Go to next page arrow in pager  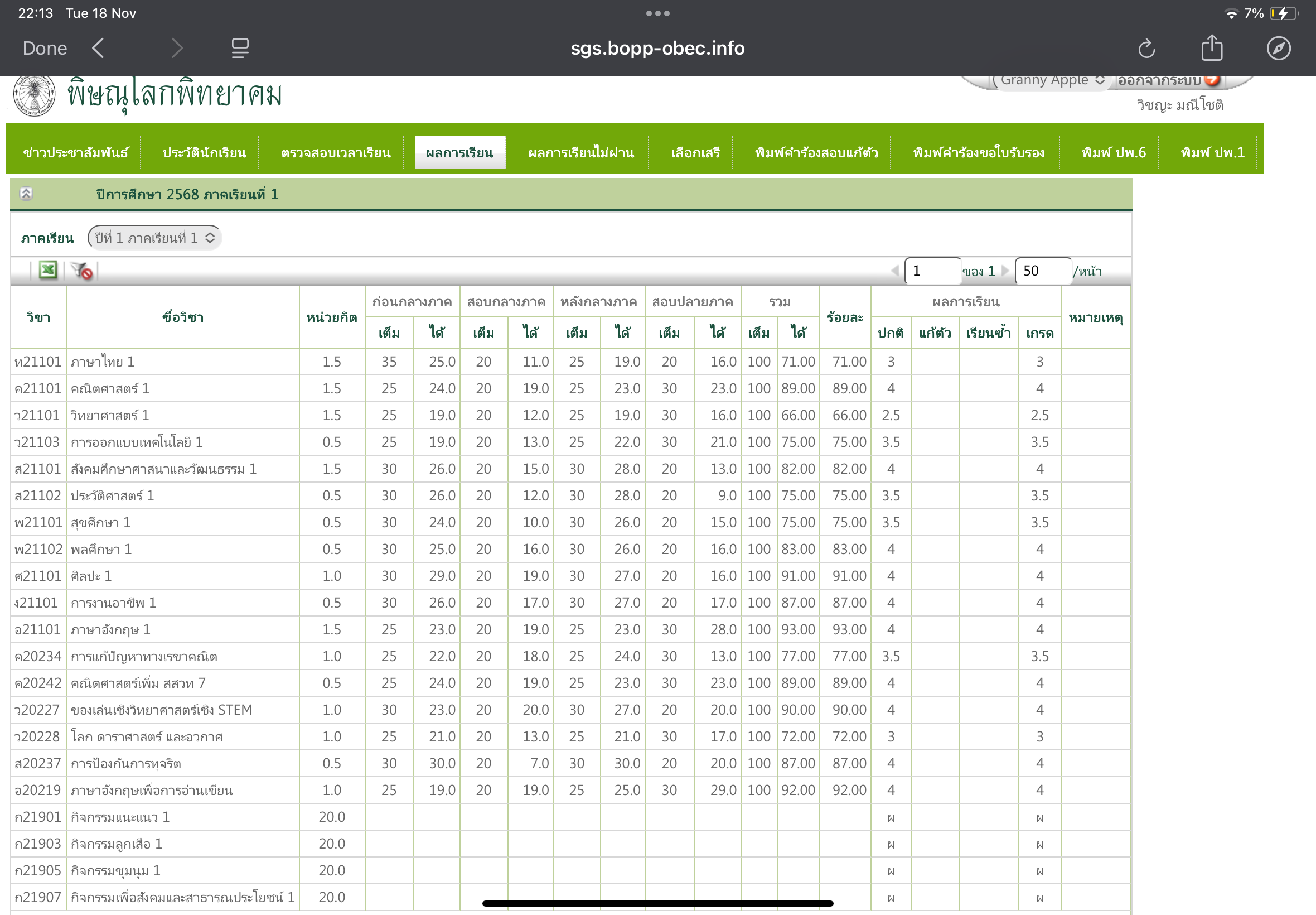click(x=1005, y=271)
